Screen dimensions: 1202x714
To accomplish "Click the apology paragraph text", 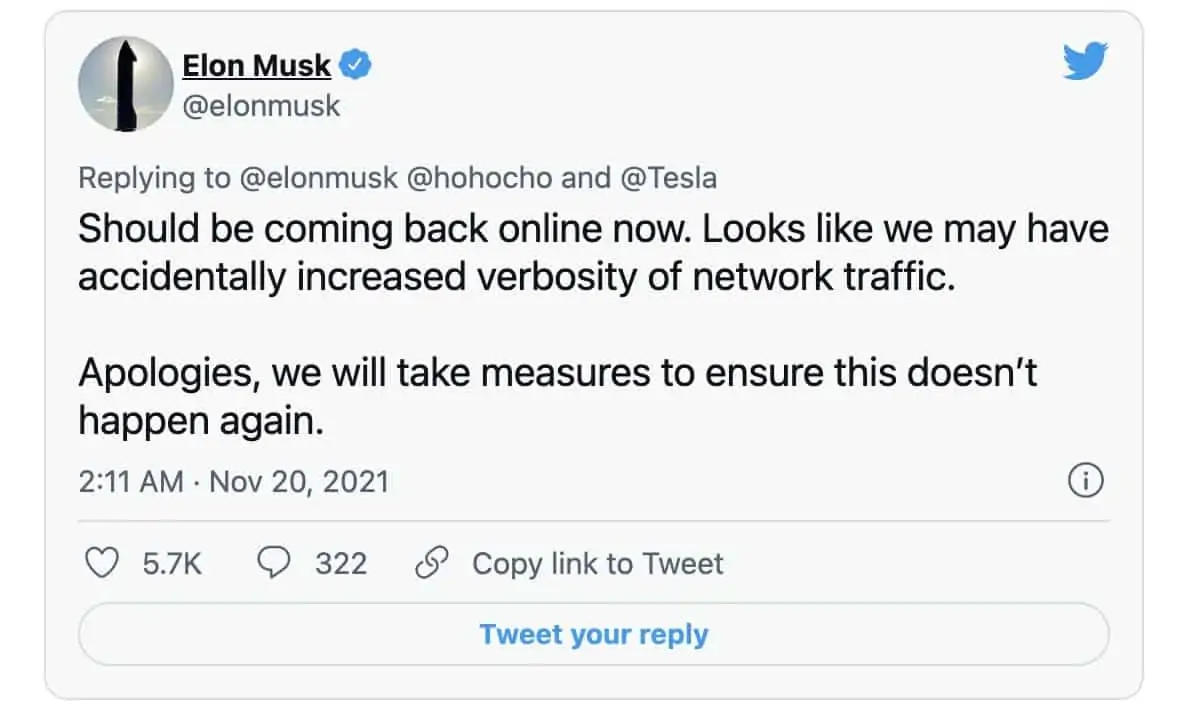I will click(x=556, y=396).
